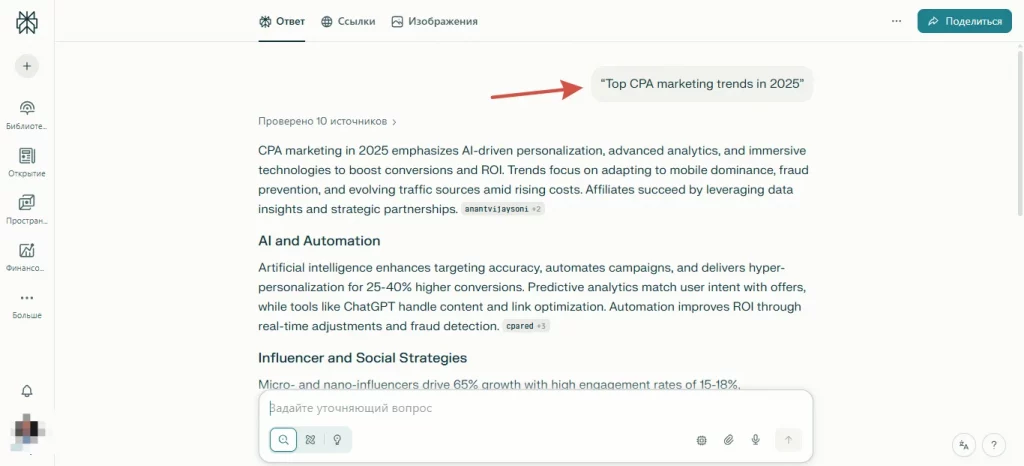Open the Открытие discover page
The height and width of the screenshot is (466, 1024).
tap(27, 162)
